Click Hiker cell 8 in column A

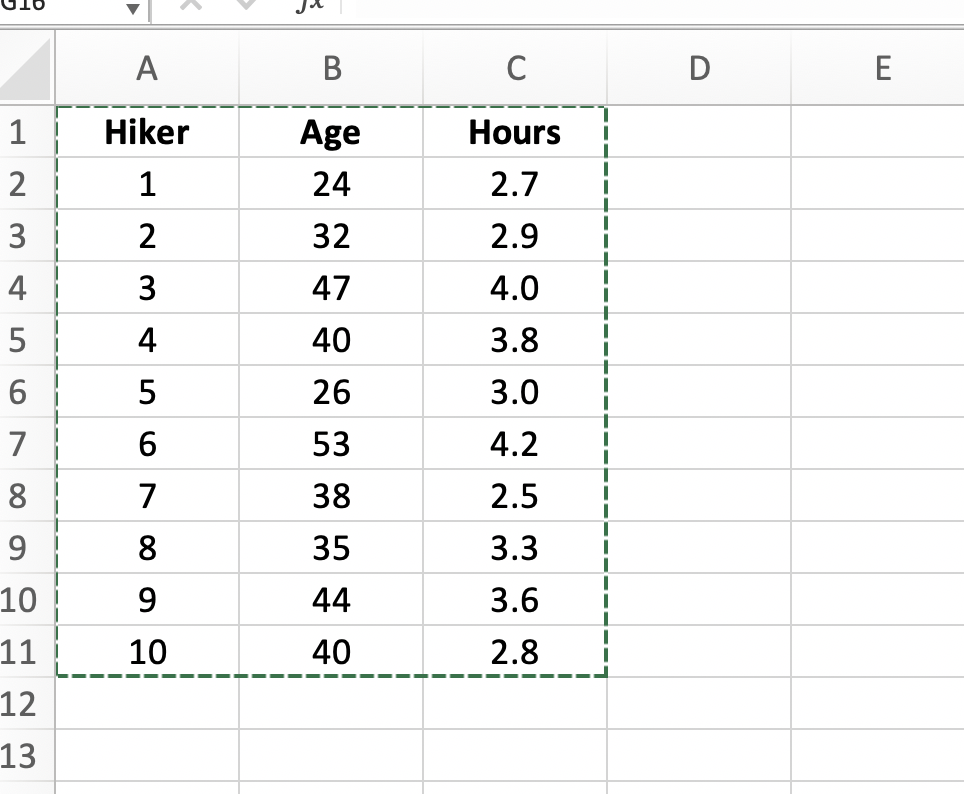147,547
